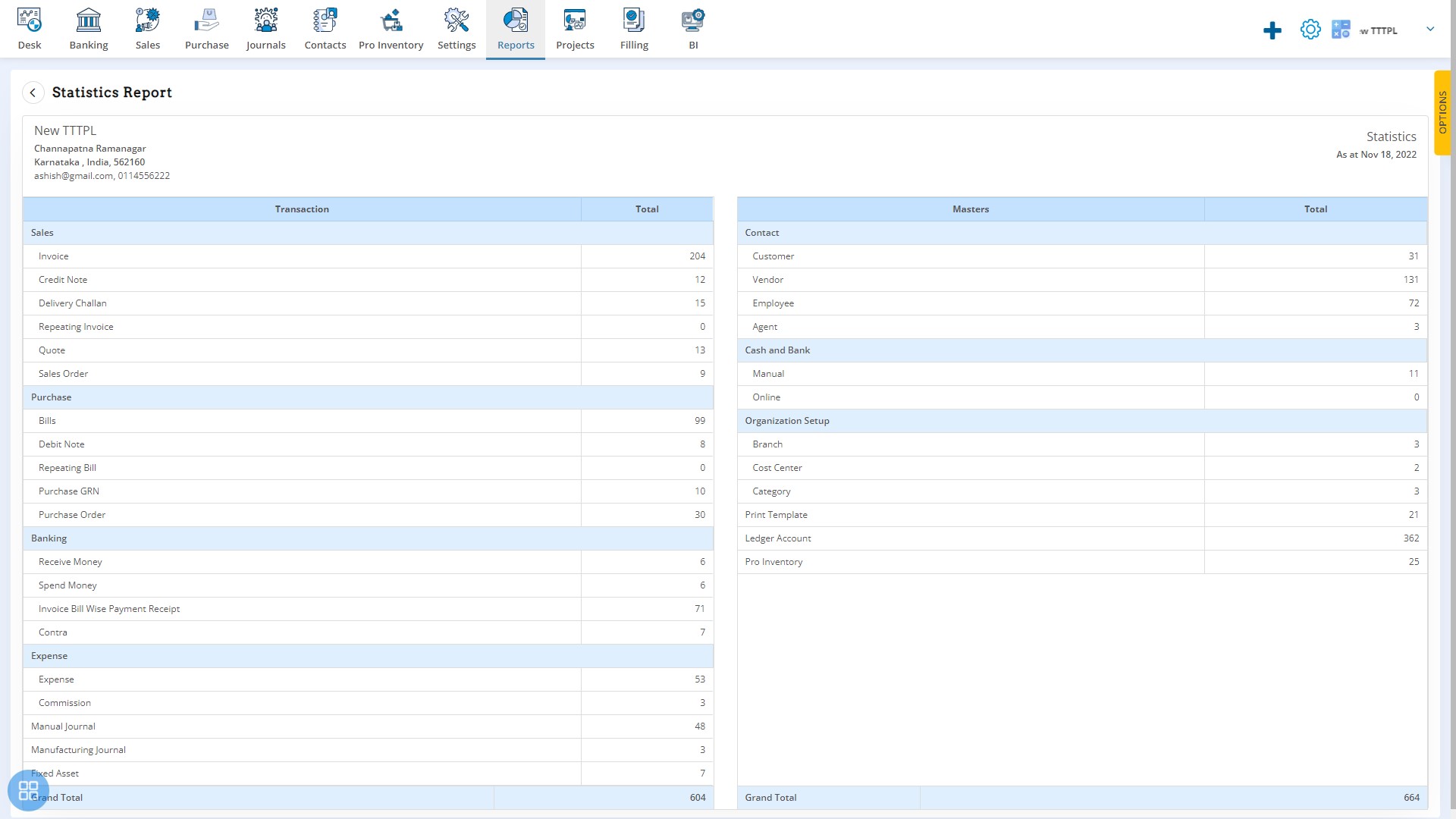
Task: Click the Ledger Account row
Action: pyautogui.click(x=1082, y=538)
